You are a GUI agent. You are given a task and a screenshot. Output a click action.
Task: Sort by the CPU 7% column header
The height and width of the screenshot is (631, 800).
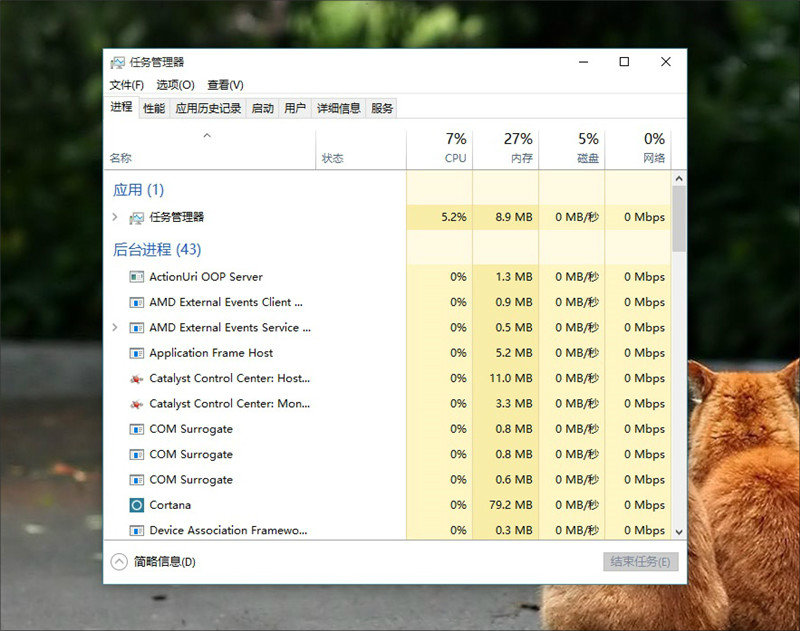[439, 149]
